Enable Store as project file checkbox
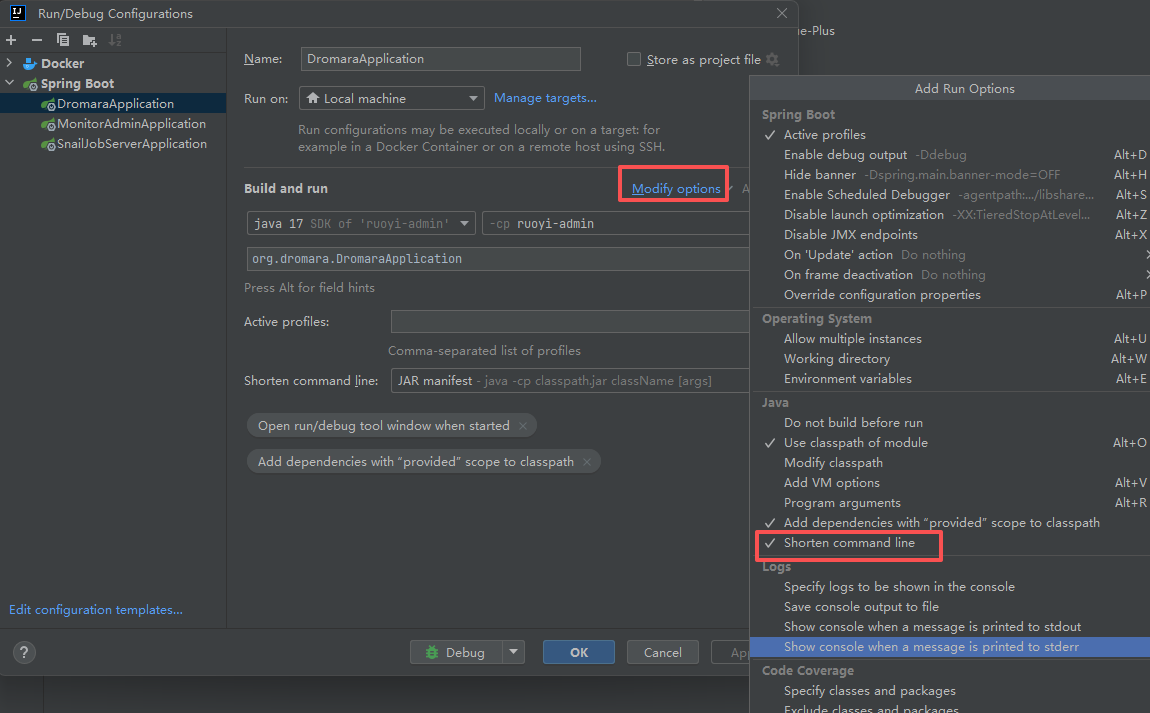 pyautogui.click(x=634, y=60)
